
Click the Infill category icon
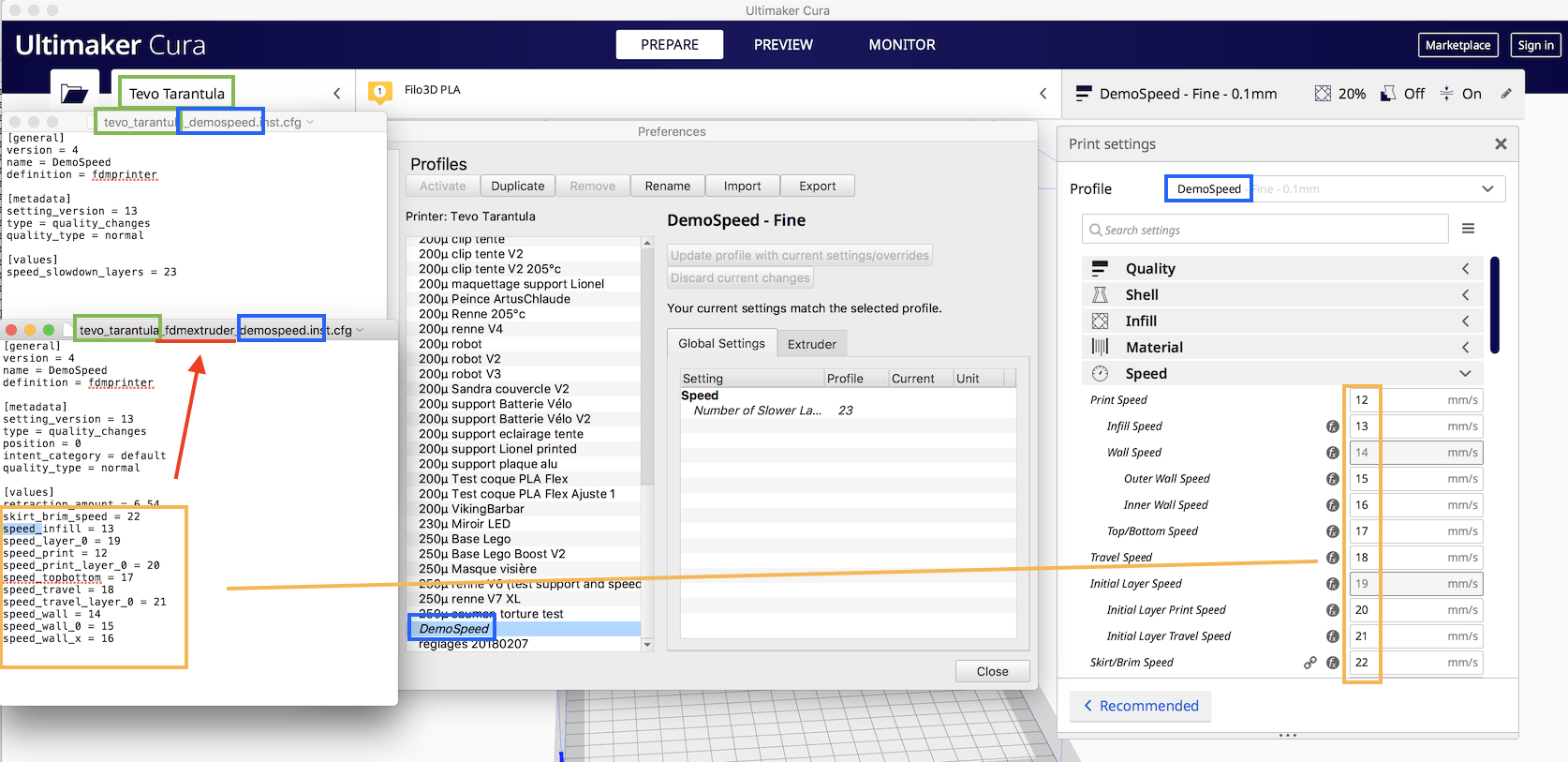pos(1100,321)
